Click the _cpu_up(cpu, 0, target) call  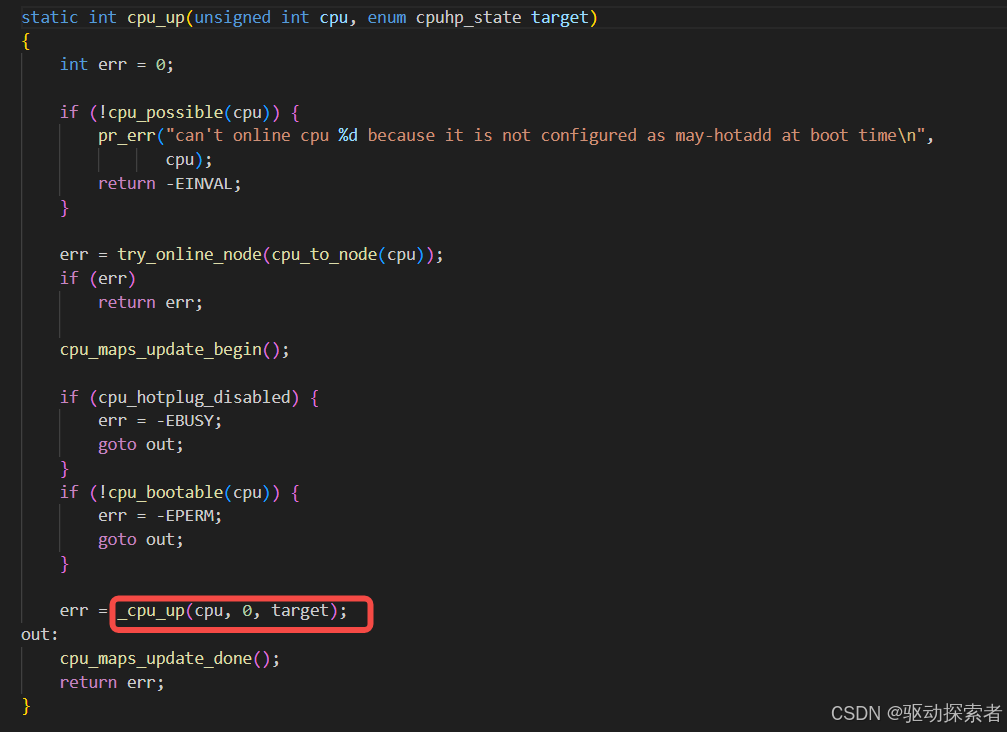pyautogui.click(x=232, y=611)
